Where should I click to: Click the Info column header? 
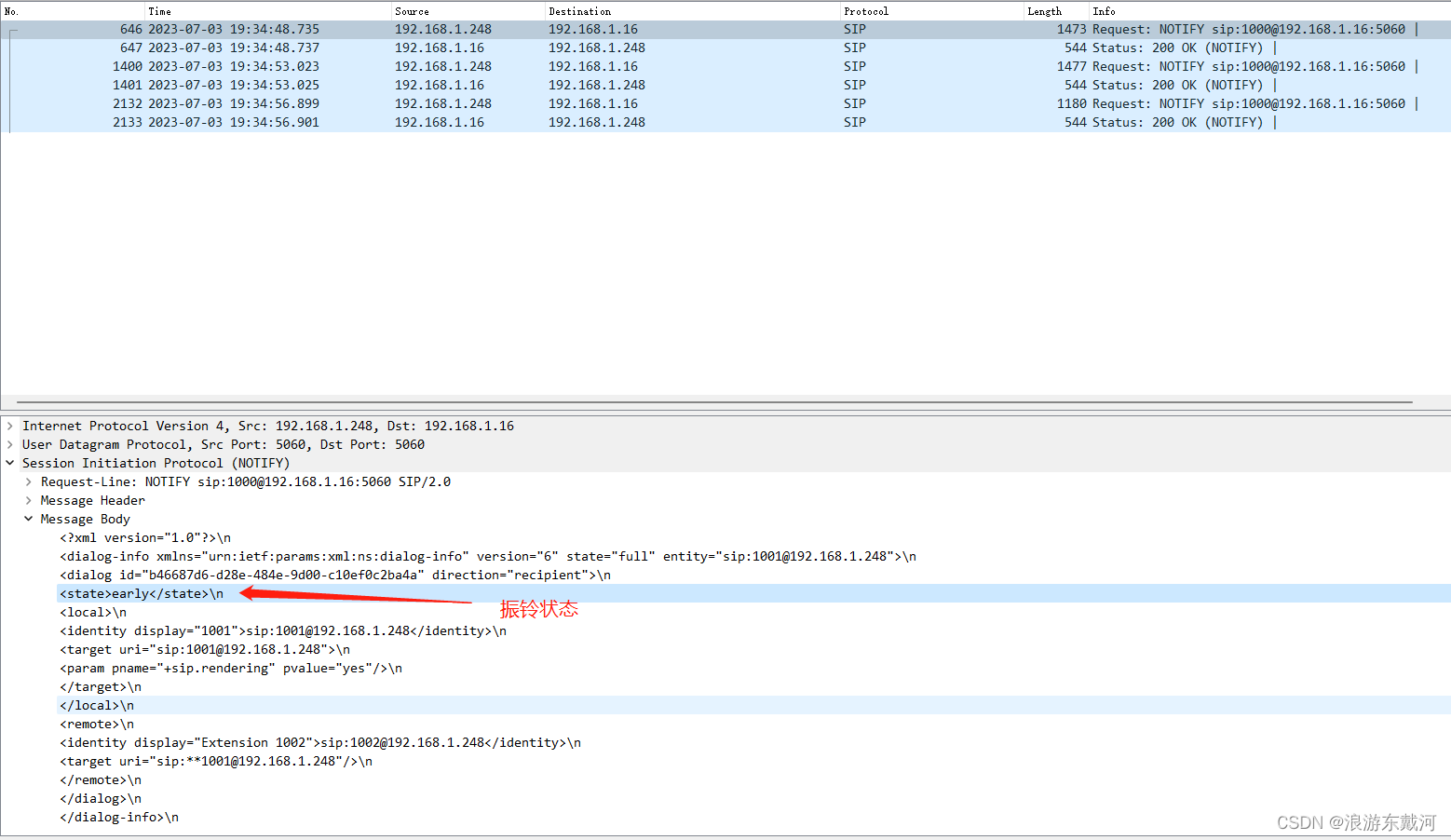(x=1270, y=11)
